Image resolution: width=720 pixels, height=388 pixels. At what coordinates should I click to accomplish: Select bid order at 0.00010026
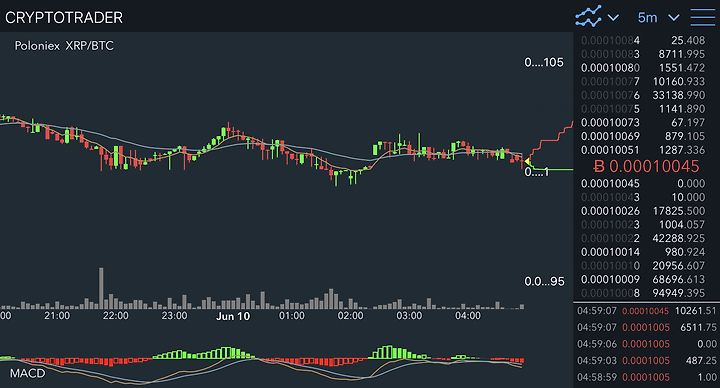click(x=643, y=211)
